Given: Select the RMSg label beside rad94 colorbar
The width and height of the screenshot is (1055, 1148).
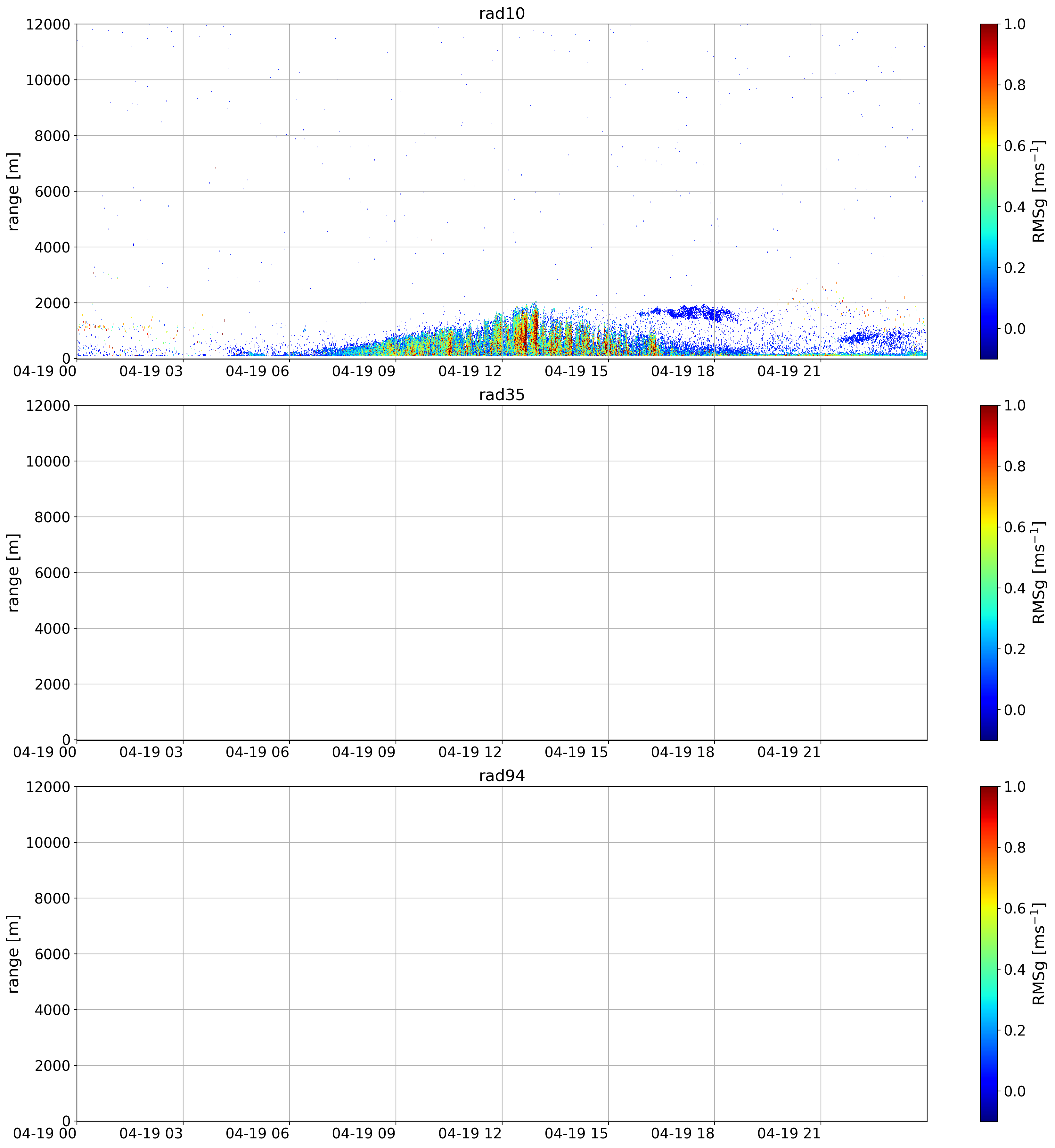Looking at the screenshot, I should pyautogui.click(x=1039, y=954).
